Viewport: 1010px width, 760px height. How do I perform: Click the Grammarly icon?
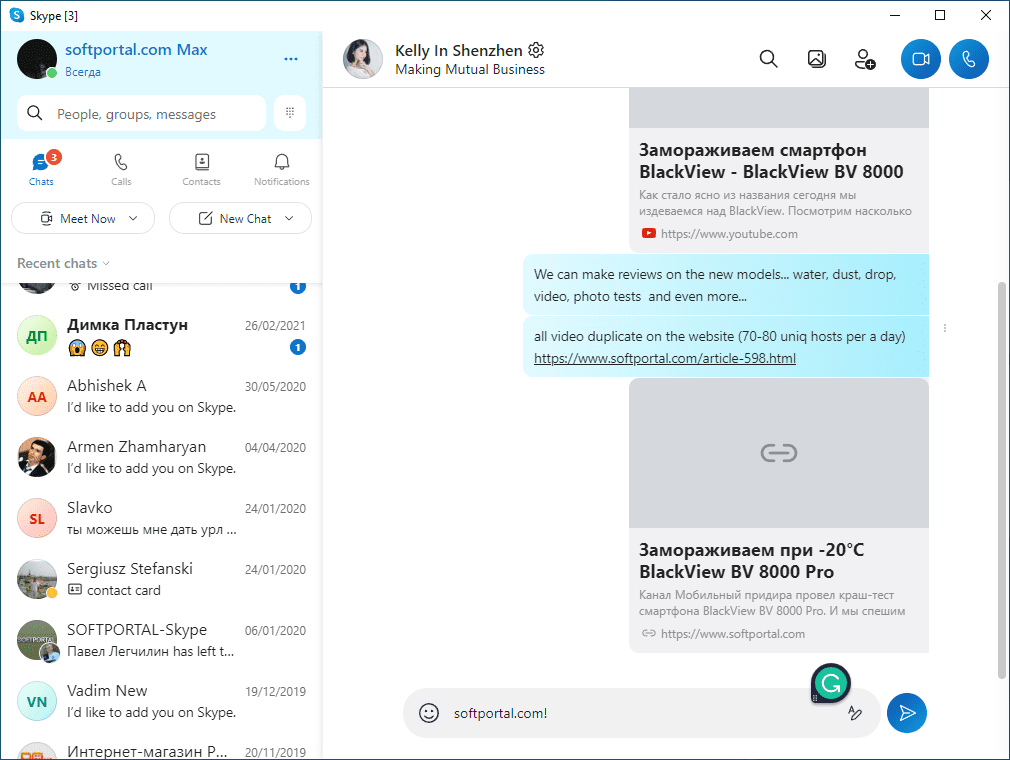point(831,683)
